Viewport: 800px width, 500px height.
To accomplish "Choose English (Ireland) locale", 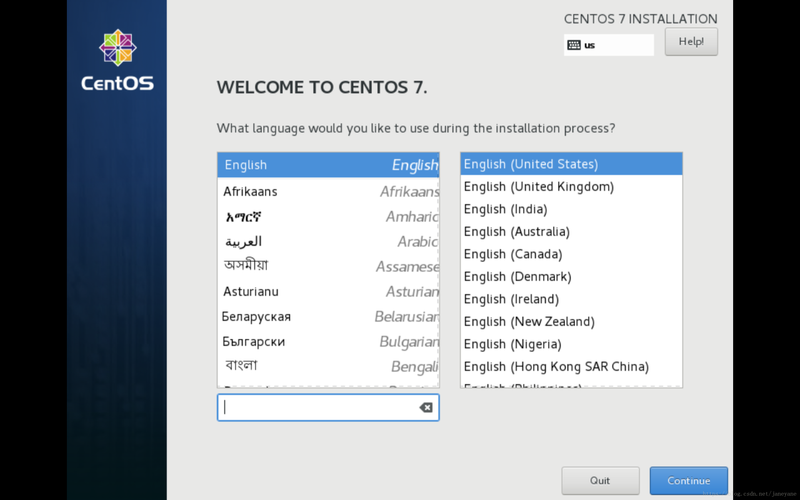I will (x=571, y=298).
